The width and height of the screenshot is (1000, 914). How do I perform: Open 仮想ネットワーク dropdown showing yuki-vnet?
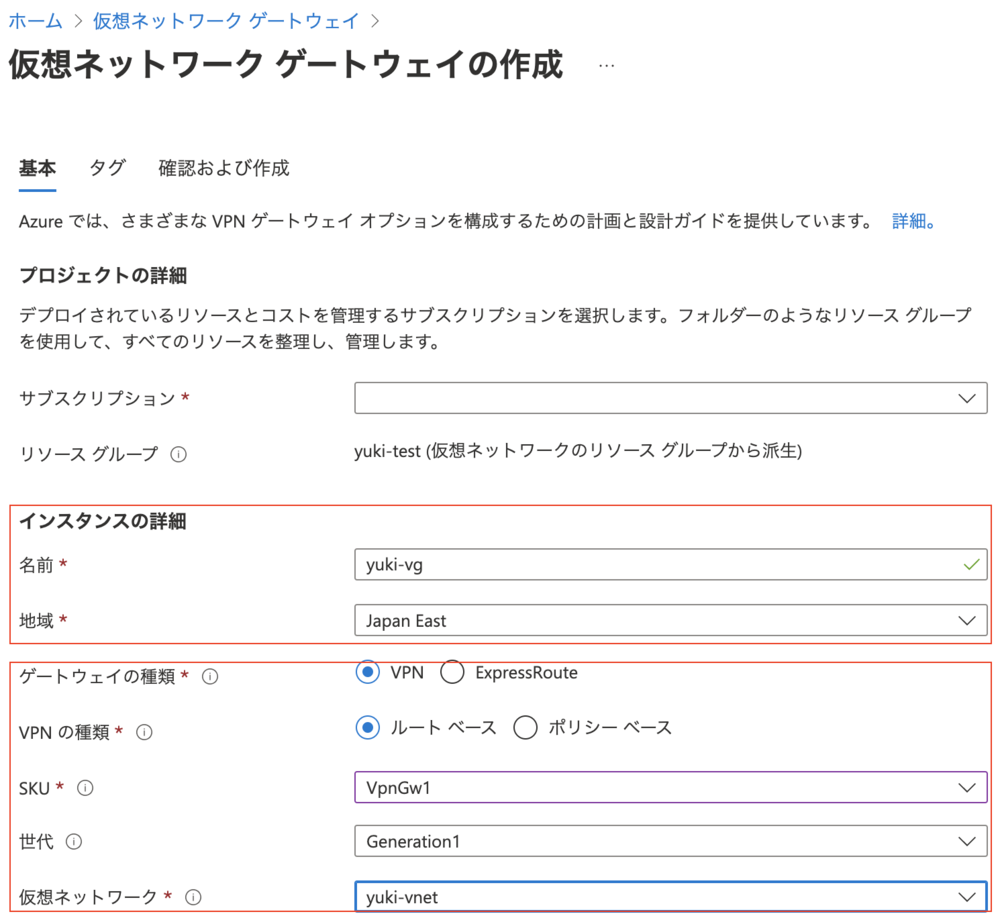[x=670, y=897]
